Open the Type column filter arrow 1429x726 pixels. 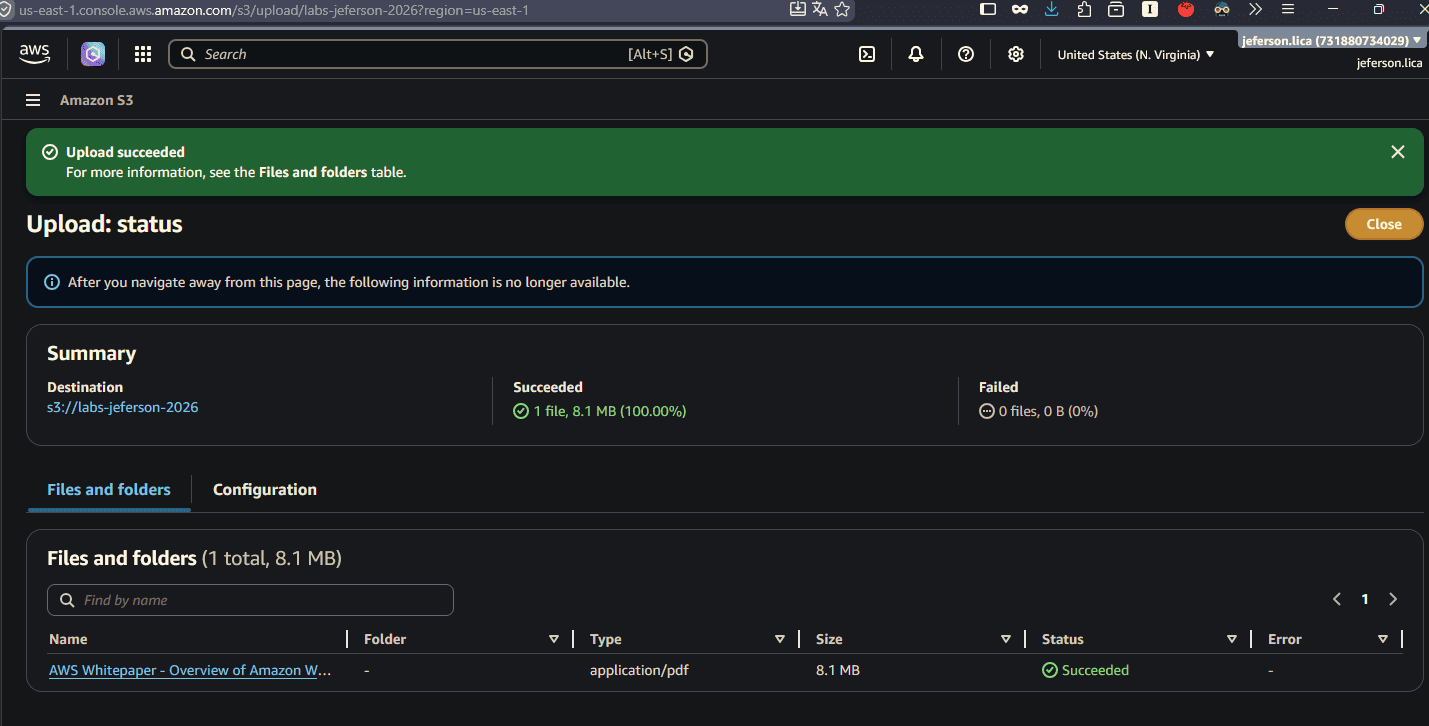(780, 639)
